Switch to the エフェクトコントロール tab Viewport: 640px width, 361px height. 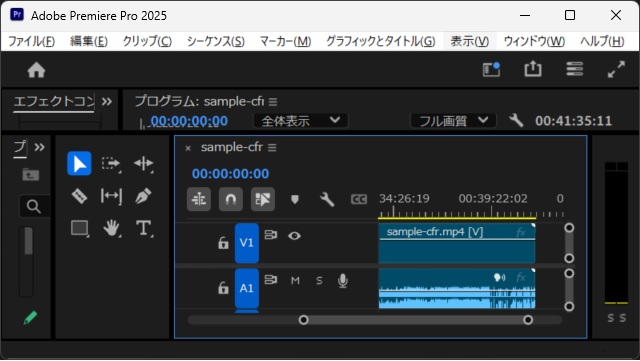click(x=54, y=101)
